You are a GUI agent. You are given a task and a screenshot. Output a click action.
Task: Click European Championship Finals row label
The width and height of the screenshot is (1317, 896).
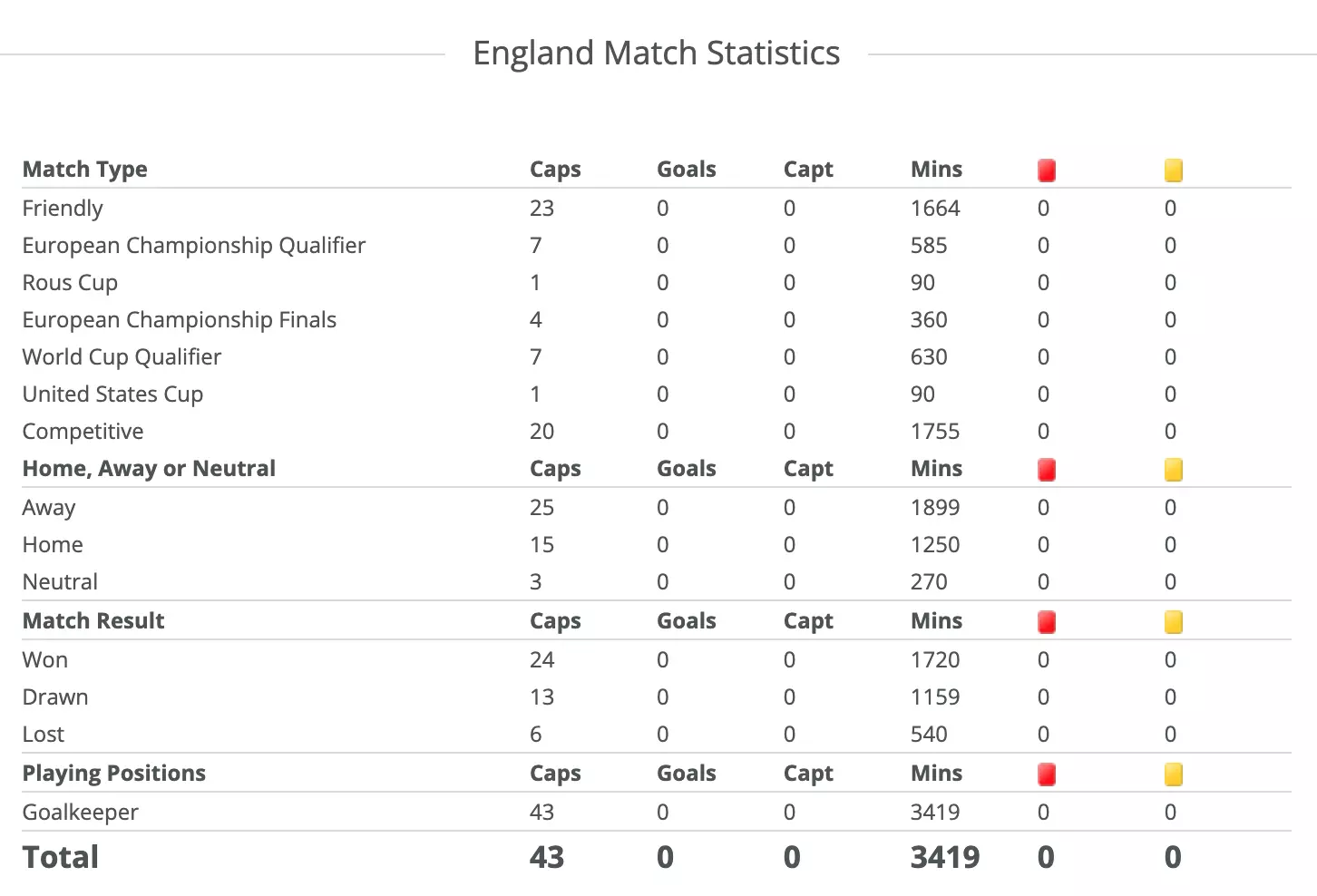tap(180, 320)
